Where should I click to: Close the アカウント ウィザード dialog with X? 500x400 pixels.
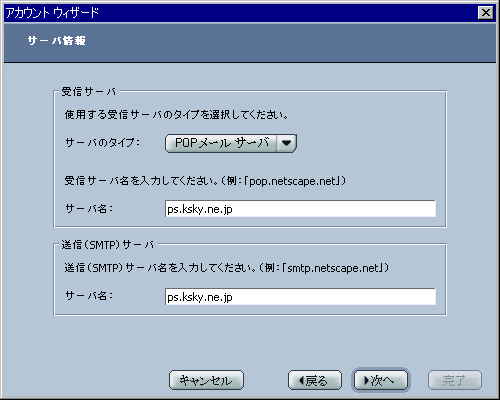tap(486, 13)
